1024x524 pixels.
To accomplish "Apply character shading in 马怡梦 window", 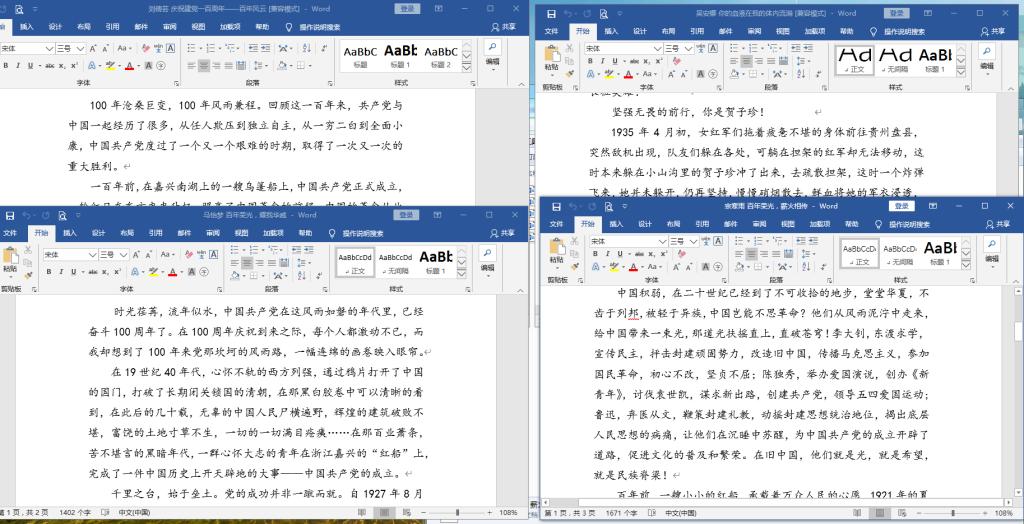I will click(193, 271).
